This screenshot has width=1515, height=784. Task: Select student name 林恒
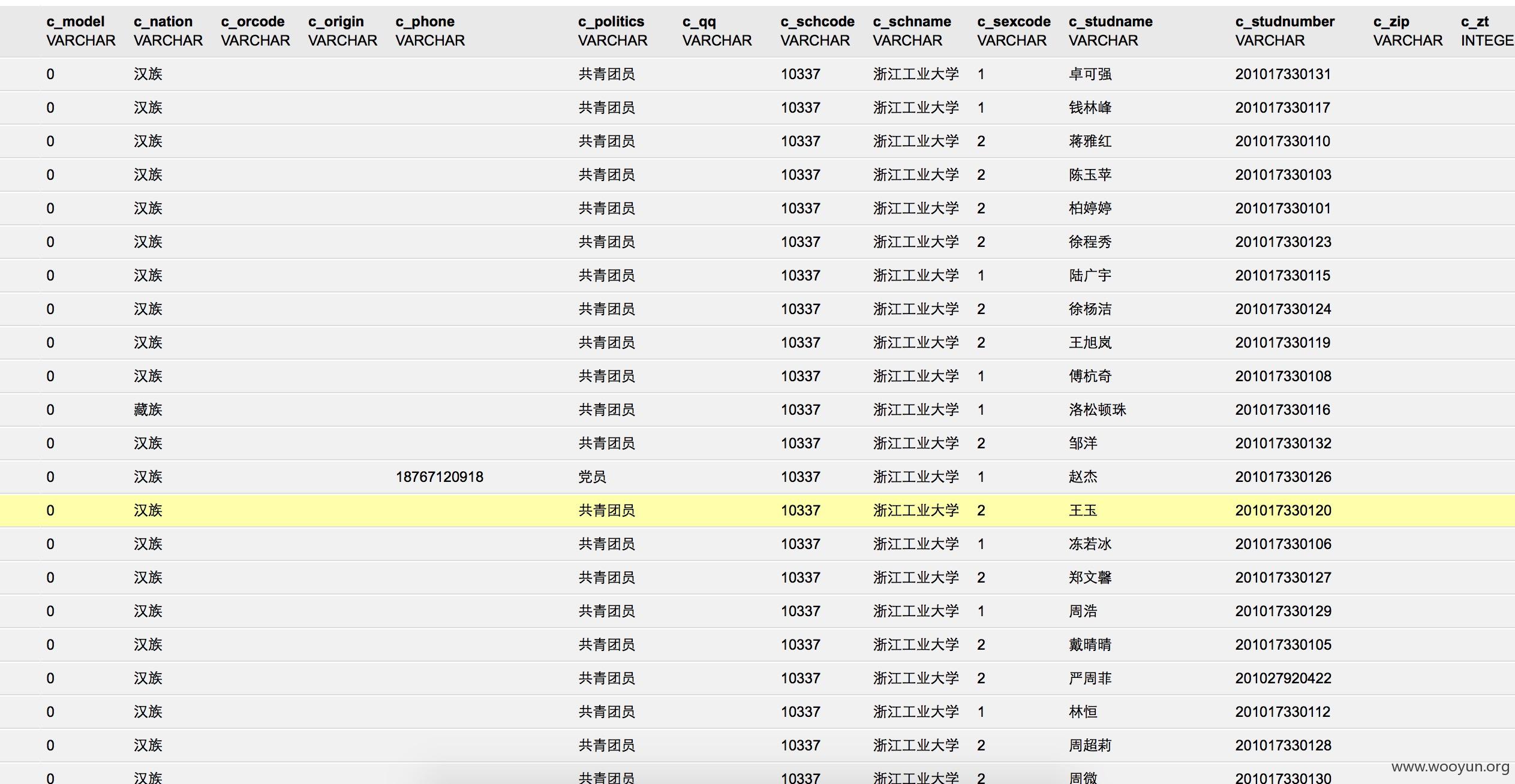pyautogui.click(x=1083, y=712)
